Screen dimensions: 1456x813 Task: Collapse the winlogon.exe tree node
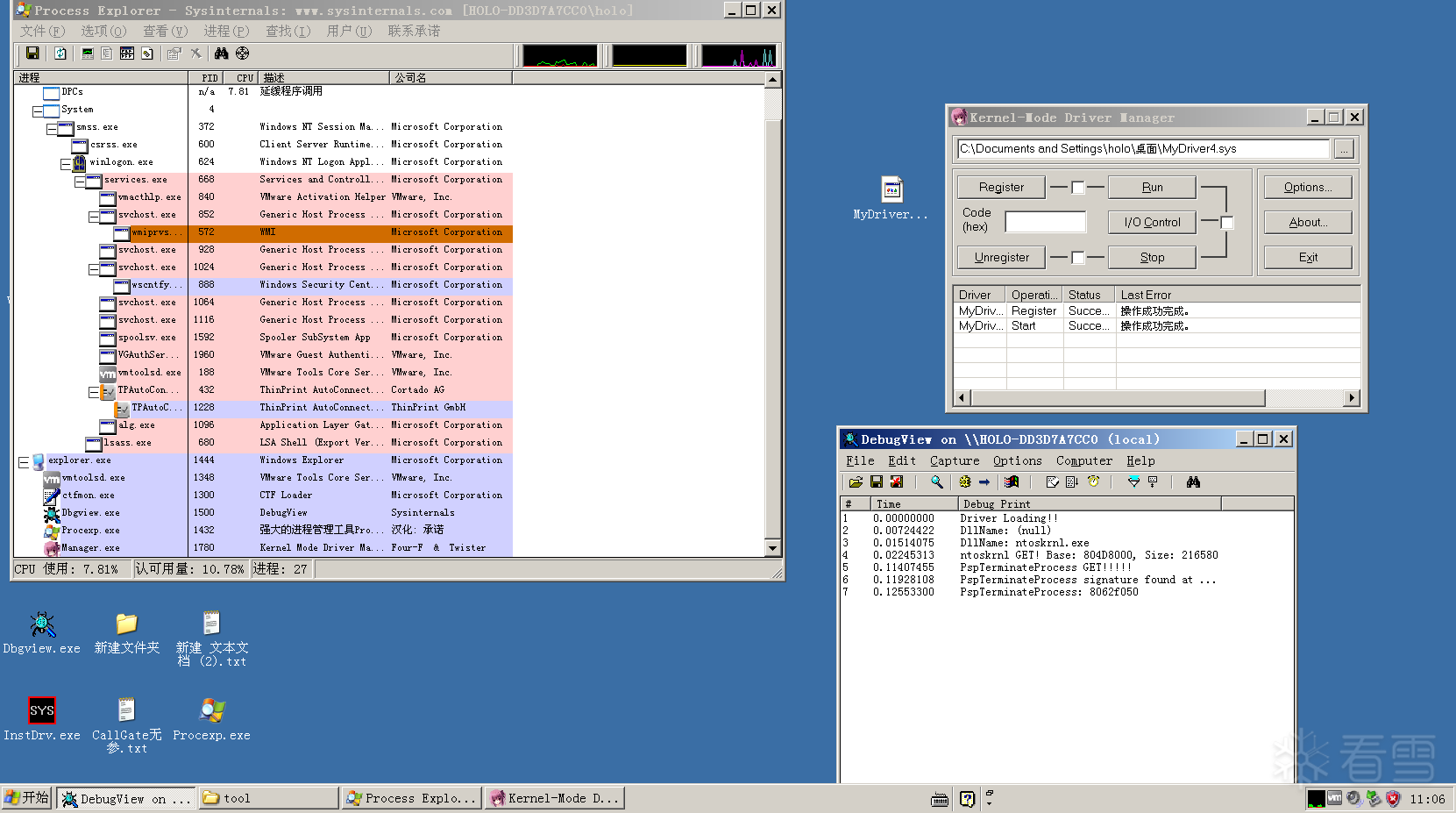[66, 163]
